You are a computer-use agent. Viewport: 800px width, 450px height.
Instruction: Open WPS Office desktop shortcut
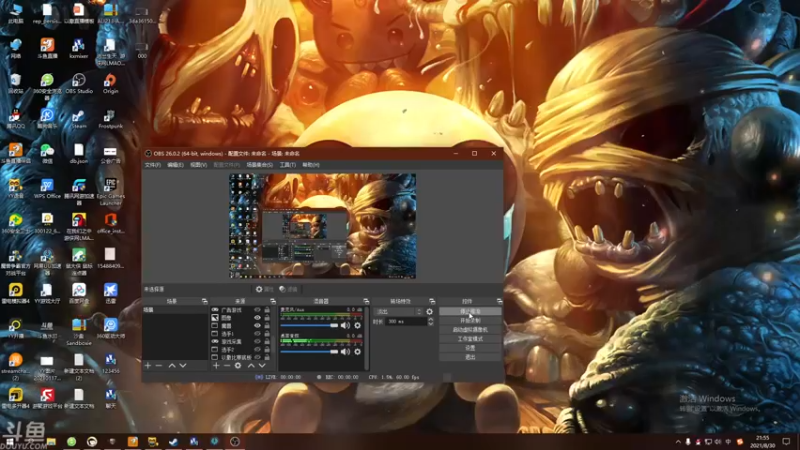[47, 189]
